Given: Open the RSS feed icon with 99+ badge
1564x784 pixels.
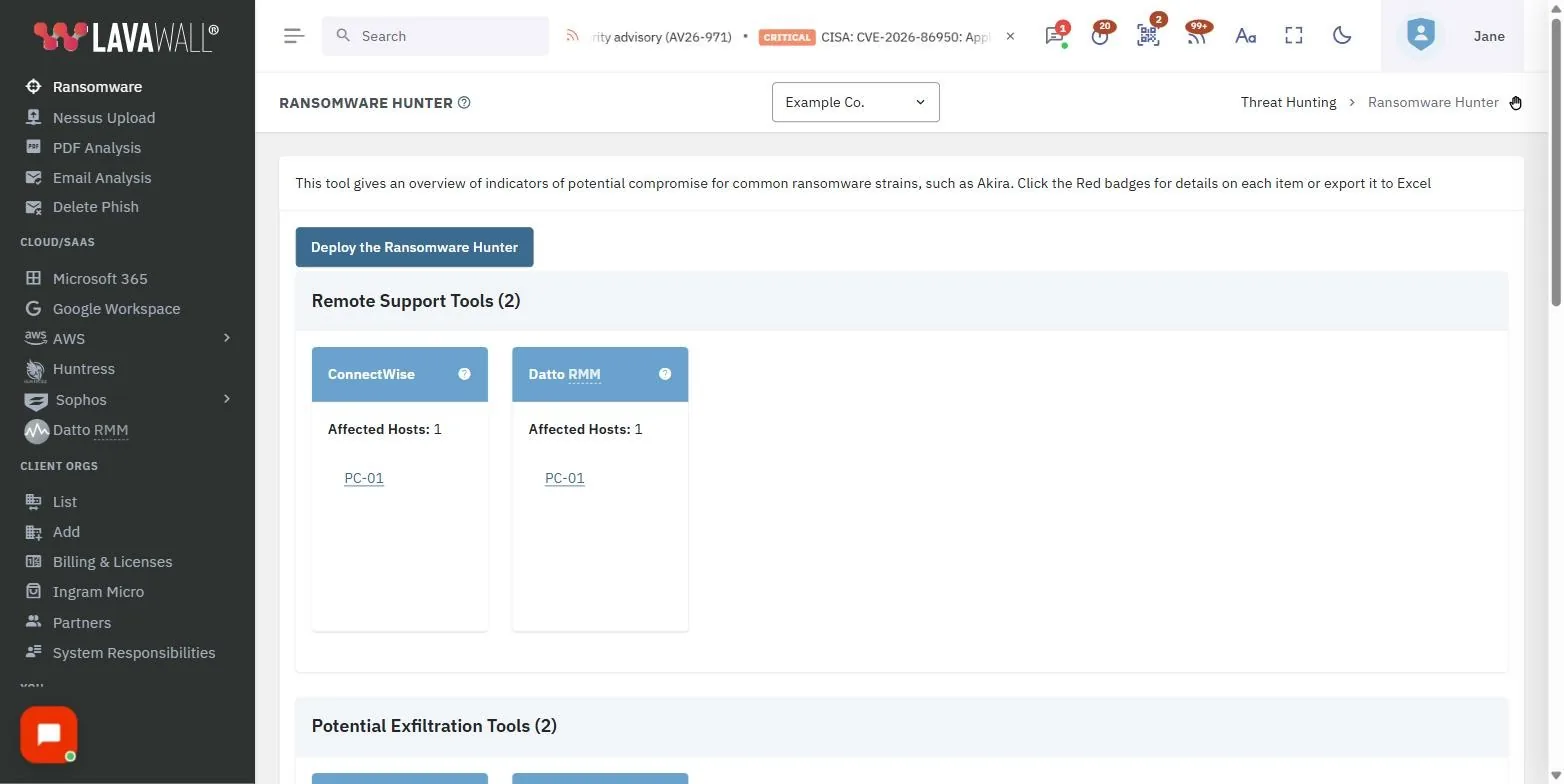Looking at the screenshot, I should pos(1196,36).
